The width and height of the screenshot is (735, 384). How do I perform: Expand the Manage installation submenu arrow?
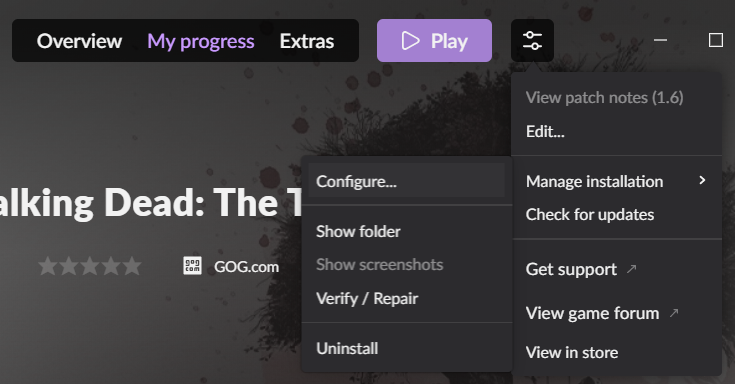pos(702,181)
